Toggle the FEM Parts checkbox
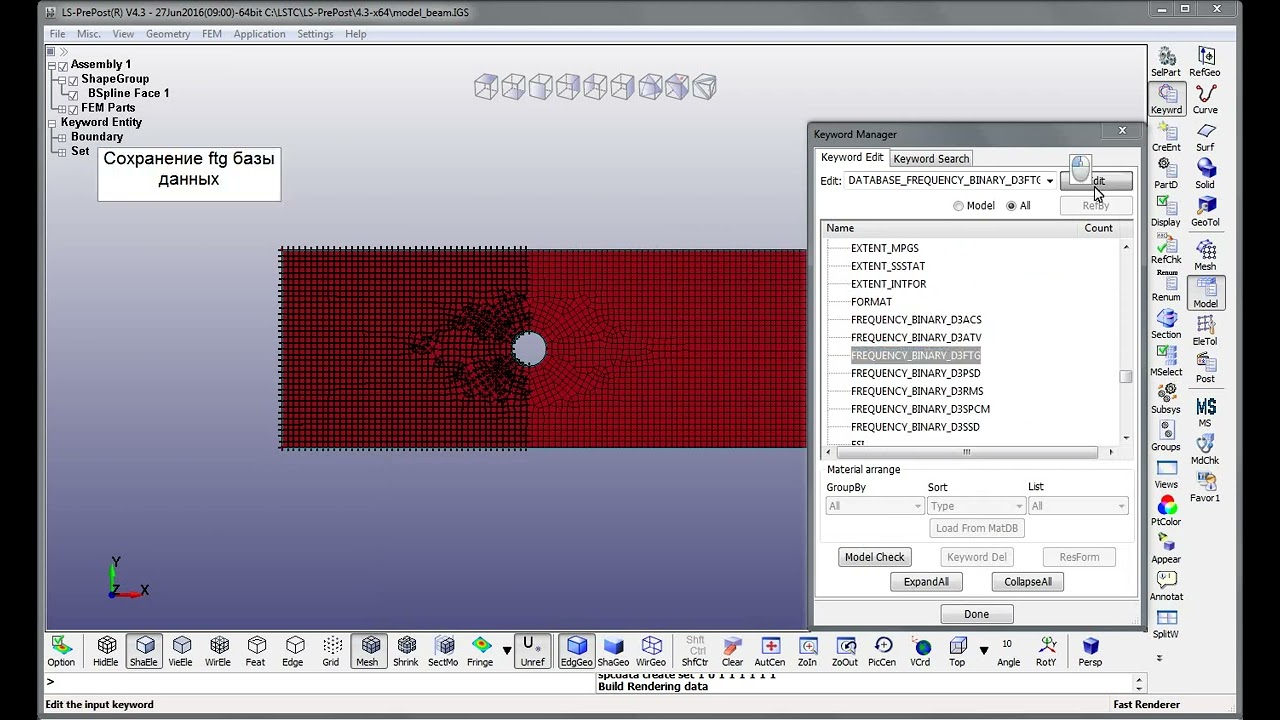1280x720 pixels. click(x=73, y=109)
